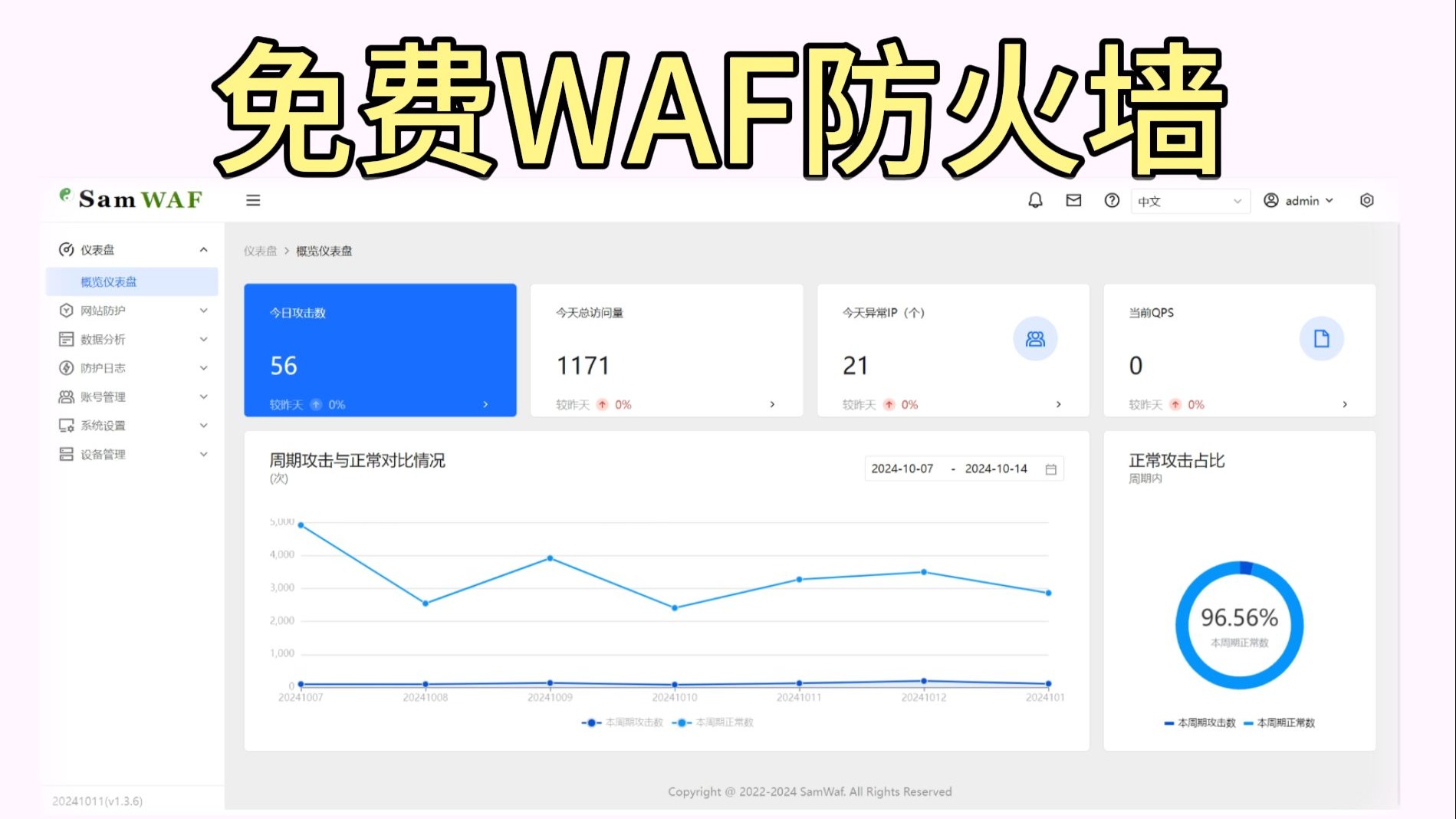Click the end date 2024-10-14 field

[996, 469]
